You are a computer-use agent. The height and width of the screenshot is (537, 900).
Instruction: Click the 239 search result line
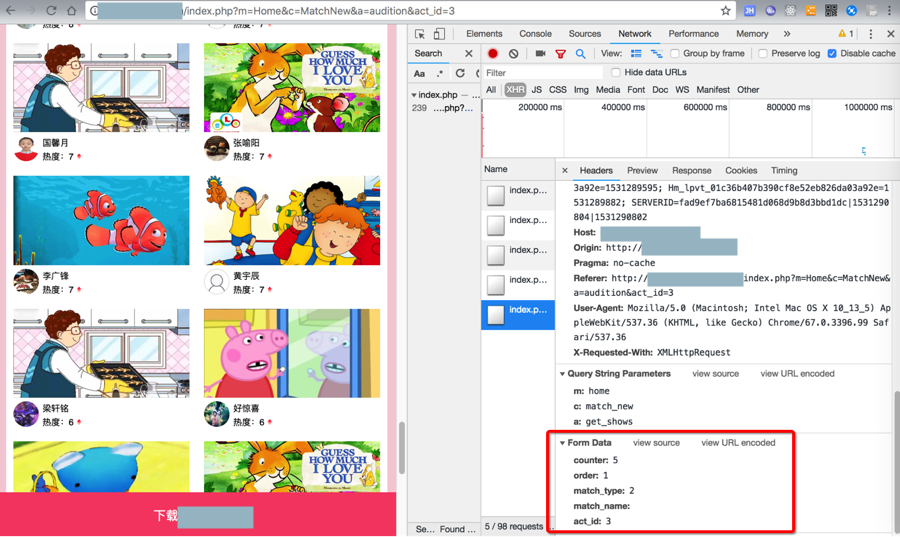coord(443,108)
